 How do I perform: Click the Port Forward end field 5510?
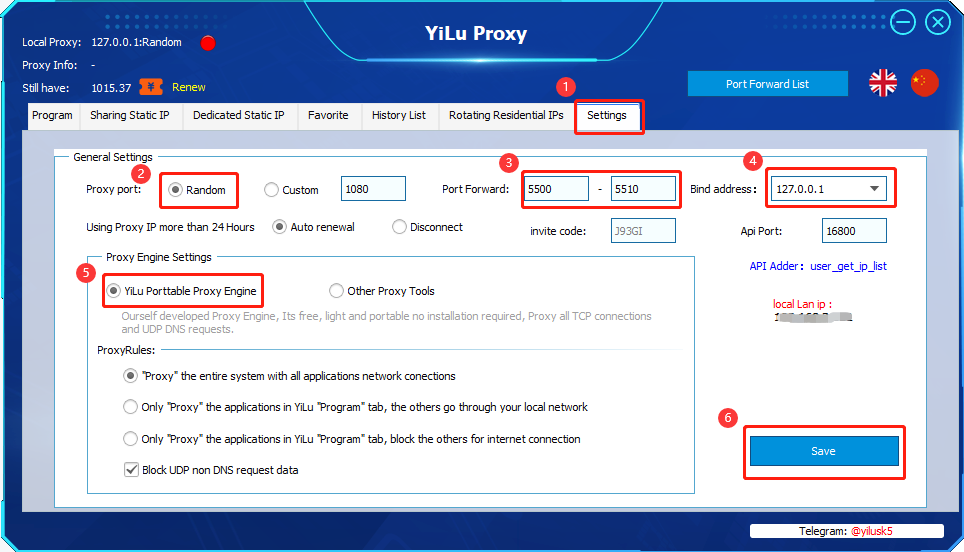tap(643, 189)
